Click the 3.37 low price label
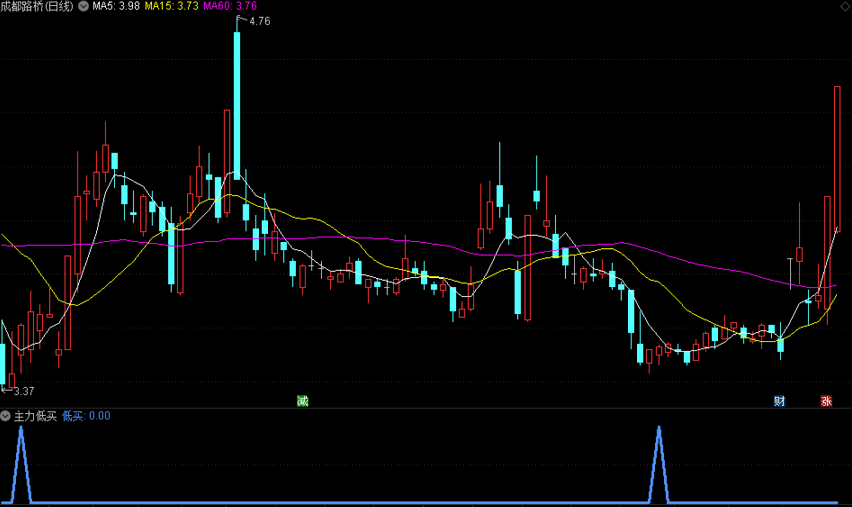The width and height of the screenshot is (852, 507). coord(23,391)
